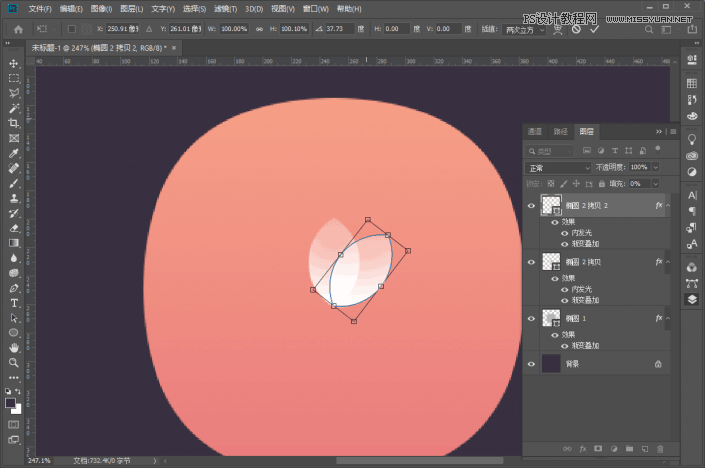Toggle visibility of the 背景 layer
The width and height of the screenshot is (705, 468).
(x=532, y=365)
